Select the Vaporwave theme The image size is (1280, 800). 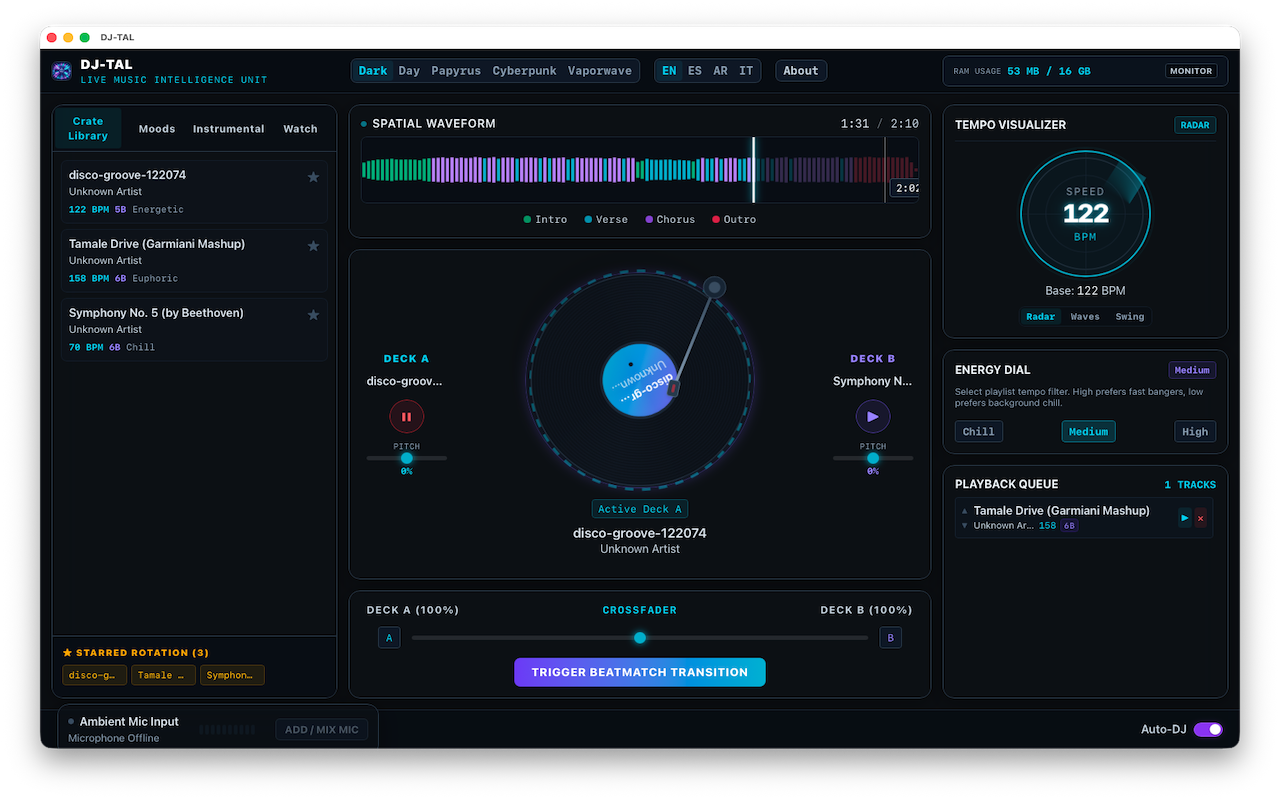pos(600,71)
